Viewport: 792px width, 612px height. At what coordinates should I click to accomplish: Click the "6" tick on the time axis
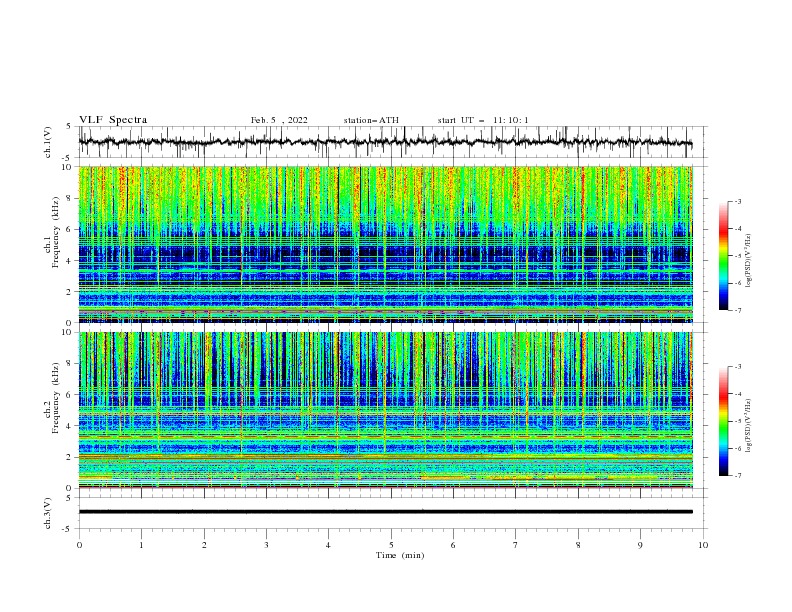[453, 545]
